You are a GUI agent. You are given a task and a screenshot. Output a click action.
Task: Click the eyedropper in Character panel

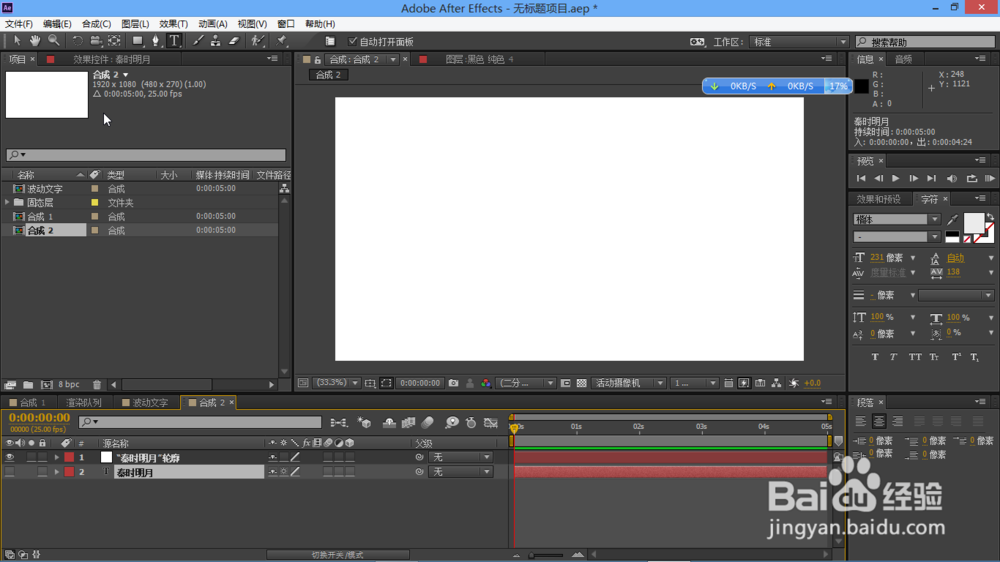point(953,219)
